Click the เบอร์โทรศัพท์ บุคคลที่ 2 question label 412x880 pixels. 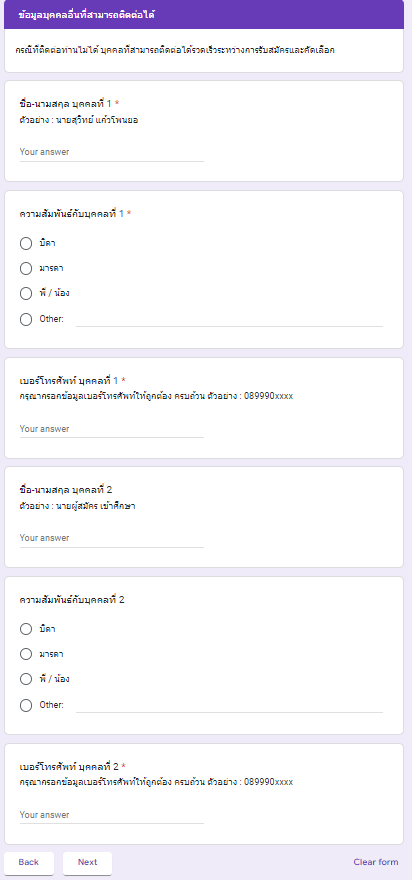pyautogui.click(x=70, y=767)
